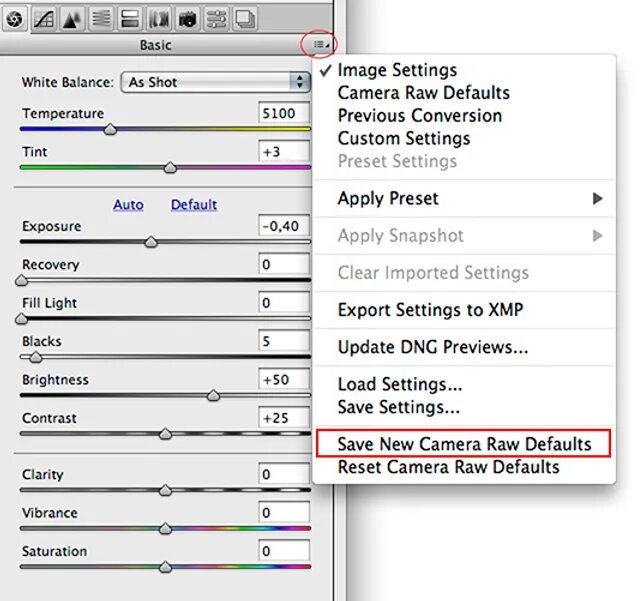Click the Basic panel flyout menu icon
The image size is (643, 601).
click(321, 44)
